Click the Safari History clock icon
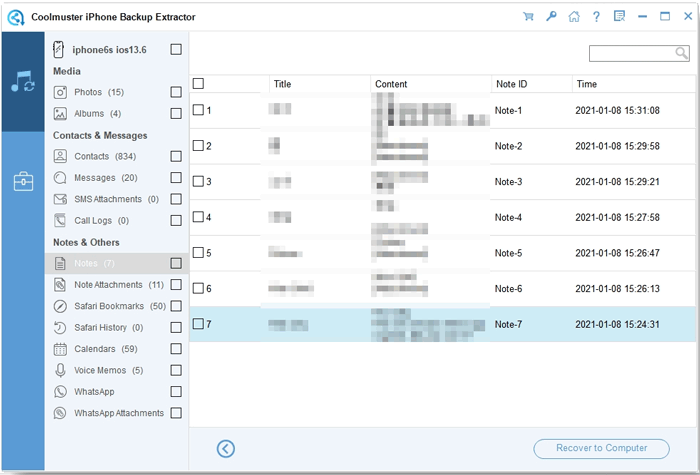 [x=60, y=328]
